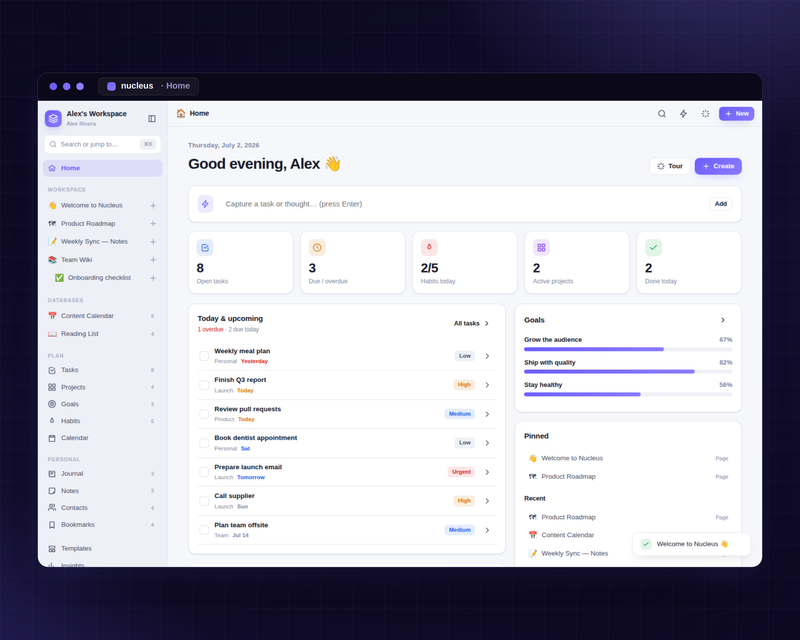The height and width of the screenshot is (640, 800).
Task: Open Content Calendar database in sidebar
Action: [103, 316]
